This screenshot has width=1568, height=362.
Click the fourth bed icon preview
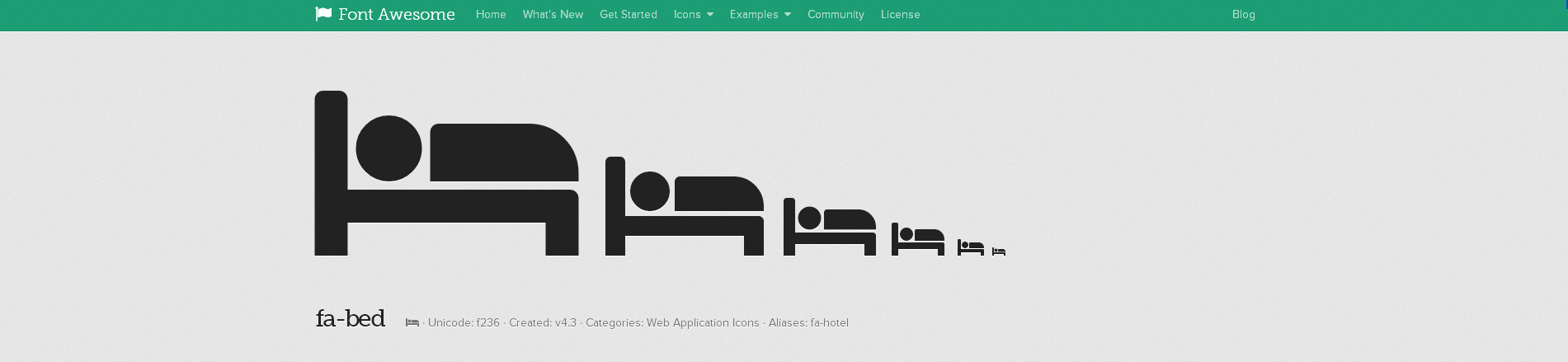[x=918, y=239]
